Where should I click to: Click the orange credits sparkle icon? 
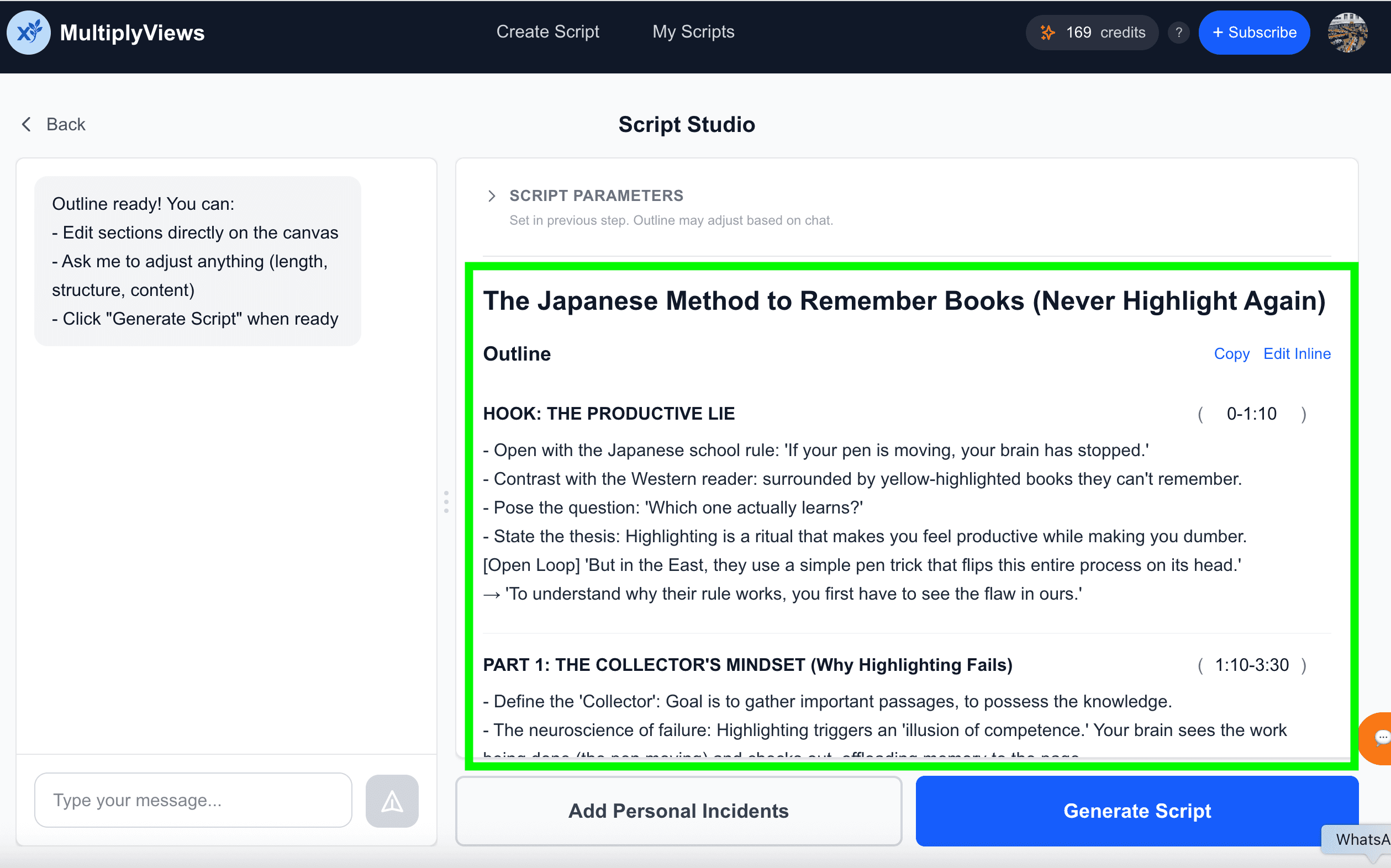1047,33
